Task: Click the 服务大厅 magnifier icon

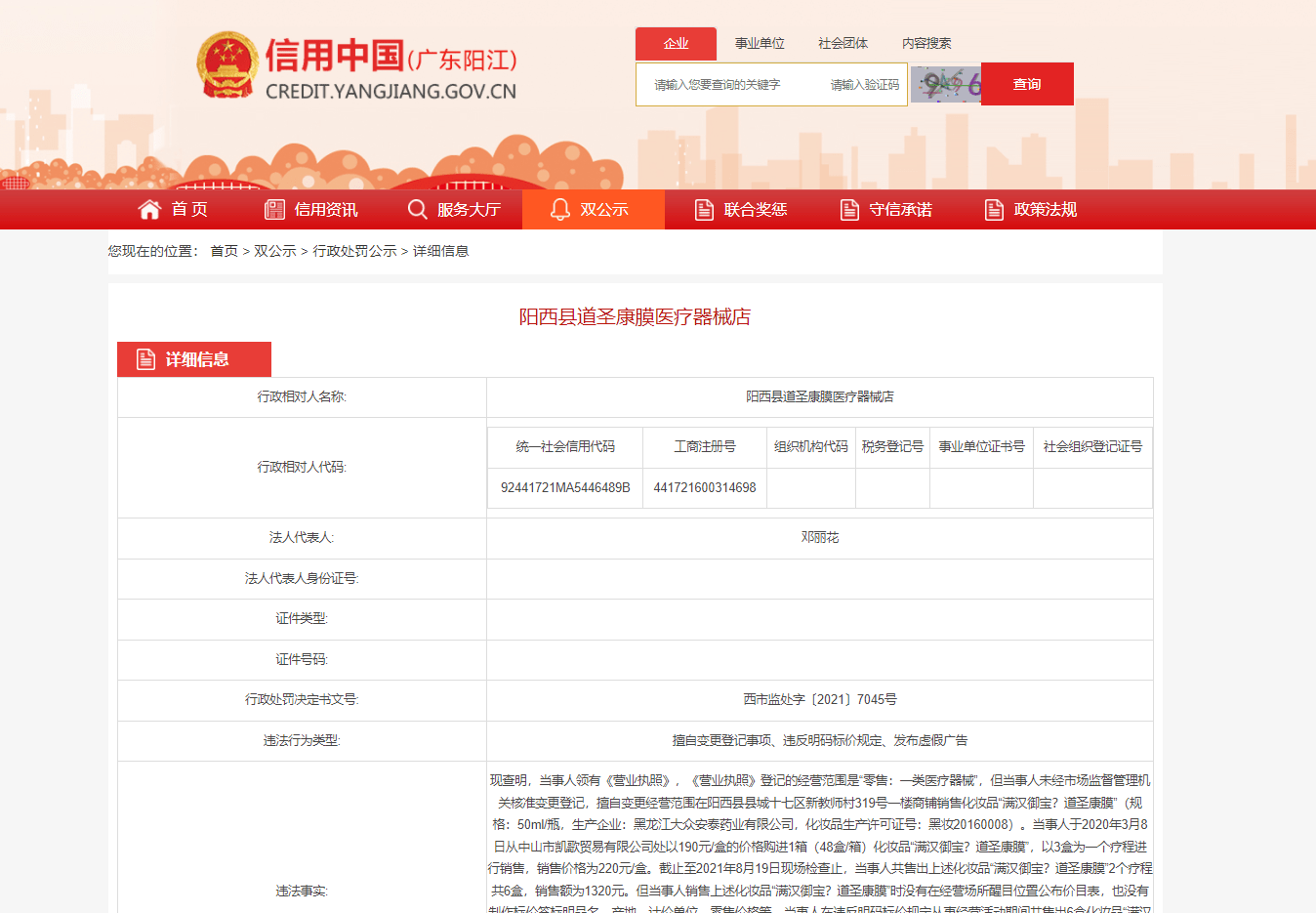Action: pos(417,210)
